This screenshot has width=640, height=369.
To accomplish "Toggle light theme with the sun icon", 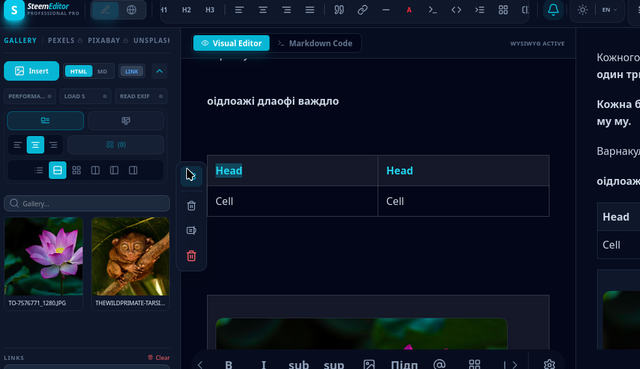I will (582, 10).
